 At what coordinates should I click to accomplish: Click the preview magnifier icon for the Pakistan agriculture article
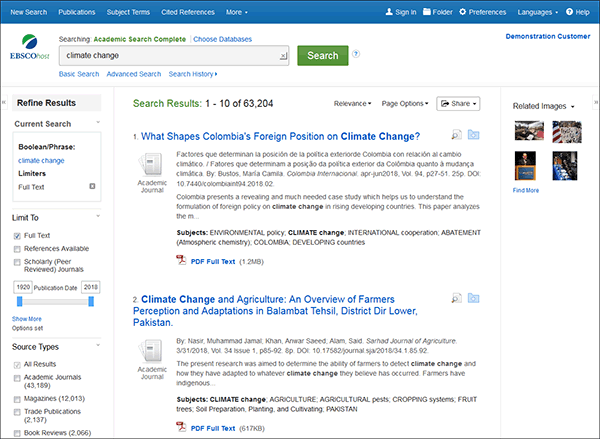pos(456,298)
